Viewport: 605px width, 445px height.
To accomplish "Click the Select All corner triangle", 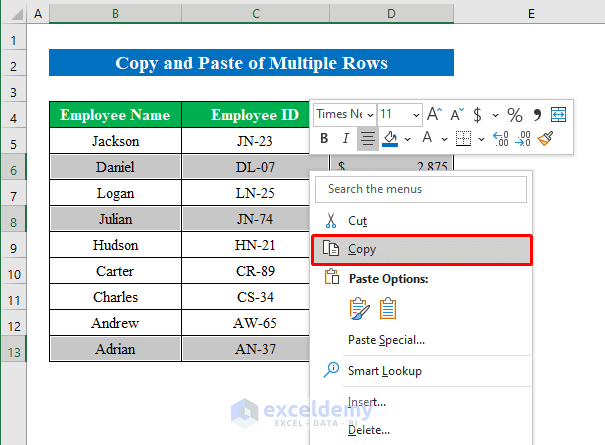I will point(17,15).
